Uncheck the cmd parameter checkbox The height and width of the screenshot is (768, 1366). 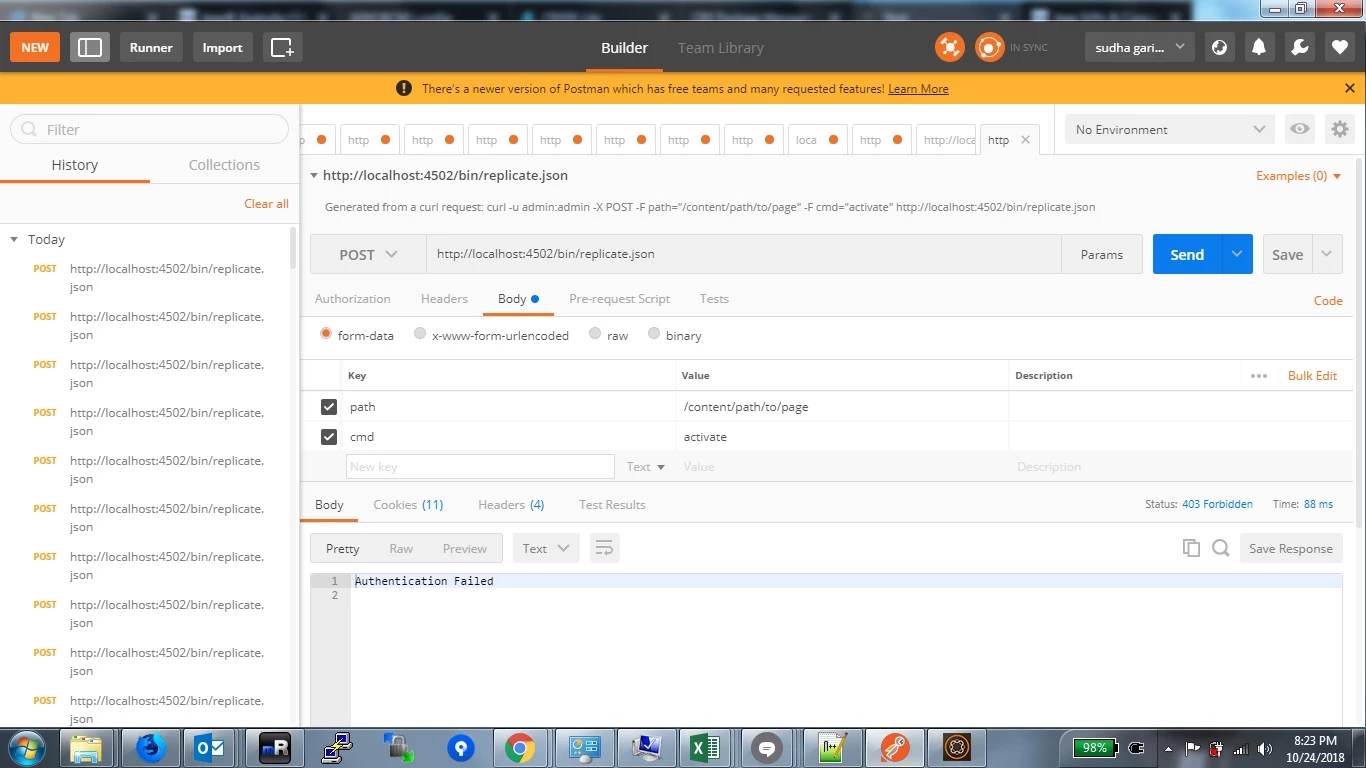[x=329, y=437]
